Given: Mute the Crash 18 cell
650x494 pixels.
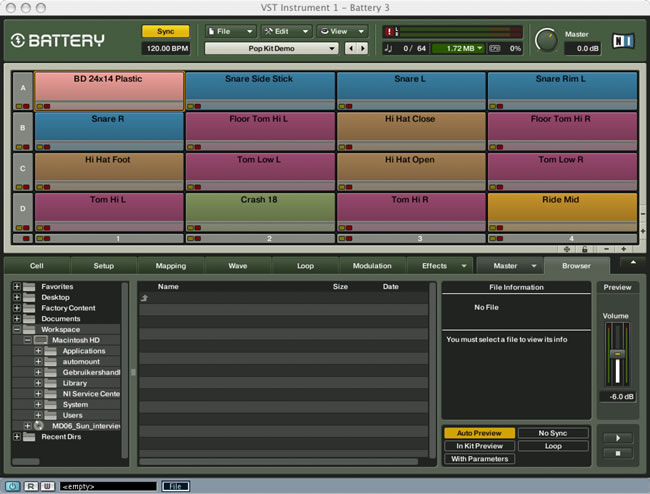Looking at the screenshot, I should [198, 228].
